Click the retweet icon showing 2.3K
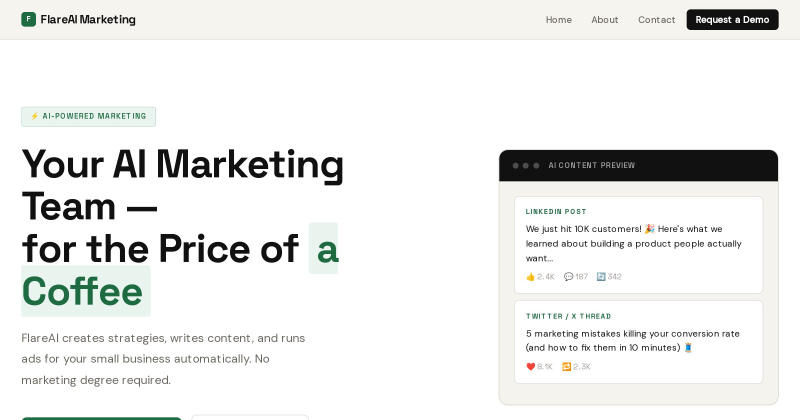Viewport: 800px width, 420px height. (566, 366)
